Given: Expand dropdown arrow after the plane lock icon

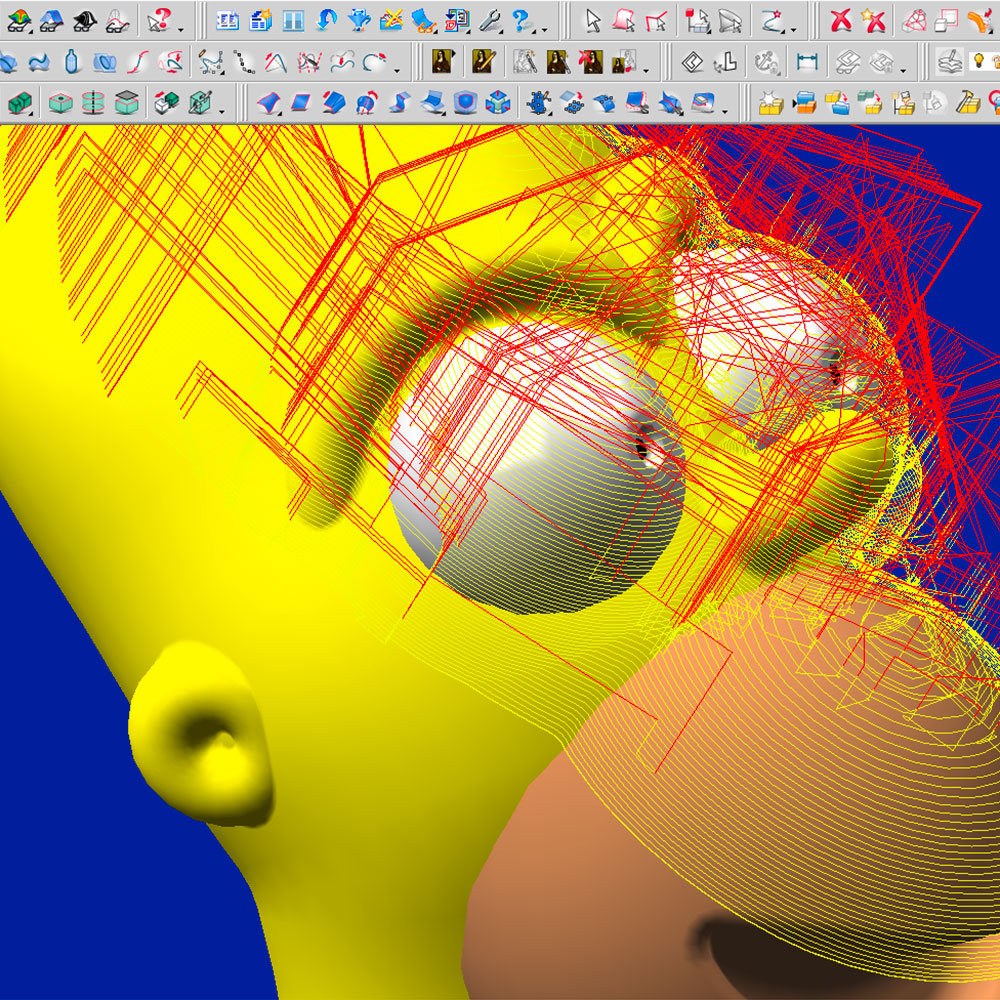Looking at the screenshot, I should [x=902, y=70].
